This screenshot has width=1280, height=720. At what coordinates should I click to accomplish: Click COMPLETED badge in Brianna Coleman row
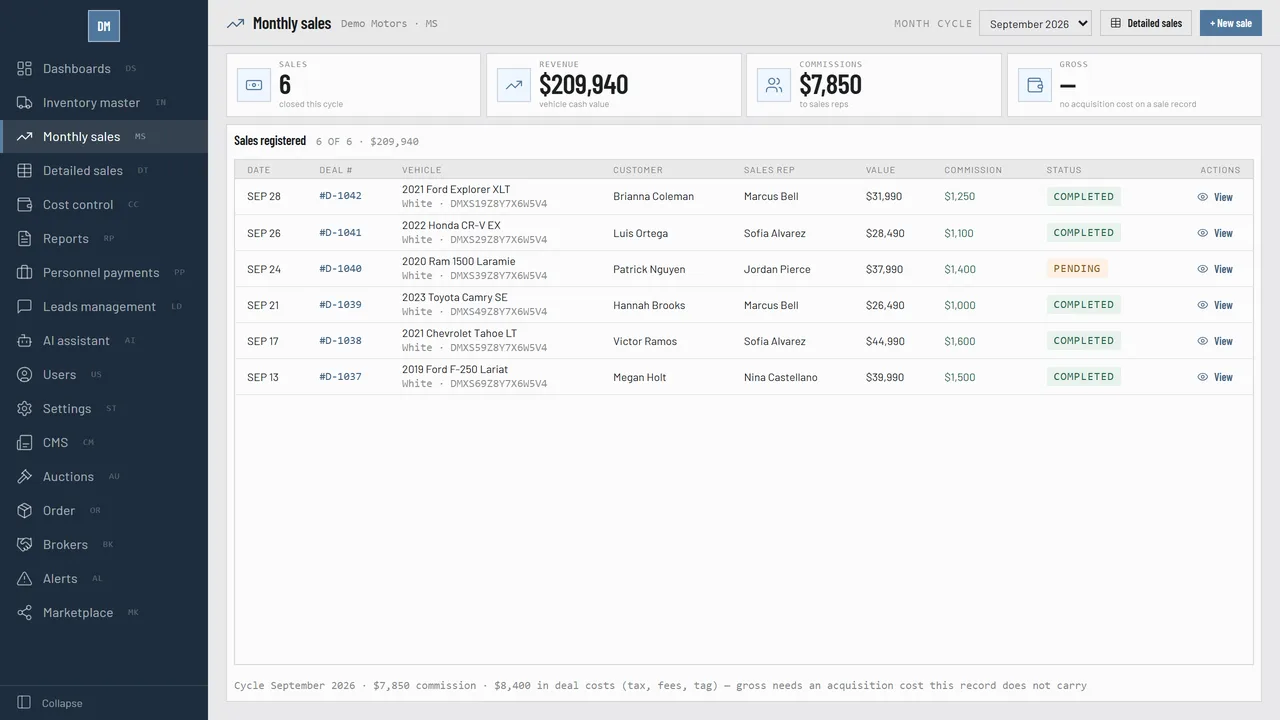[x=1083, y=197]
